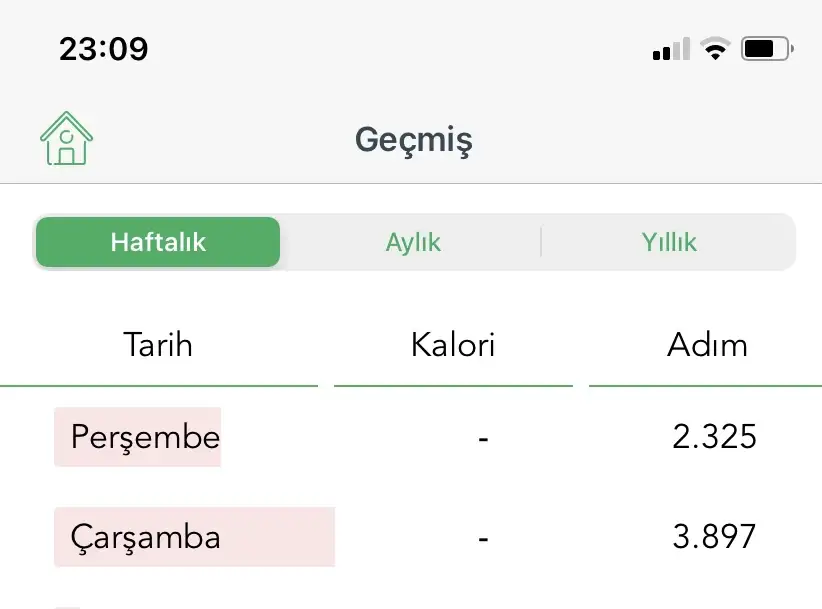
Task: Tap the 23:09 status bar clock
Action: coord(103,49)
